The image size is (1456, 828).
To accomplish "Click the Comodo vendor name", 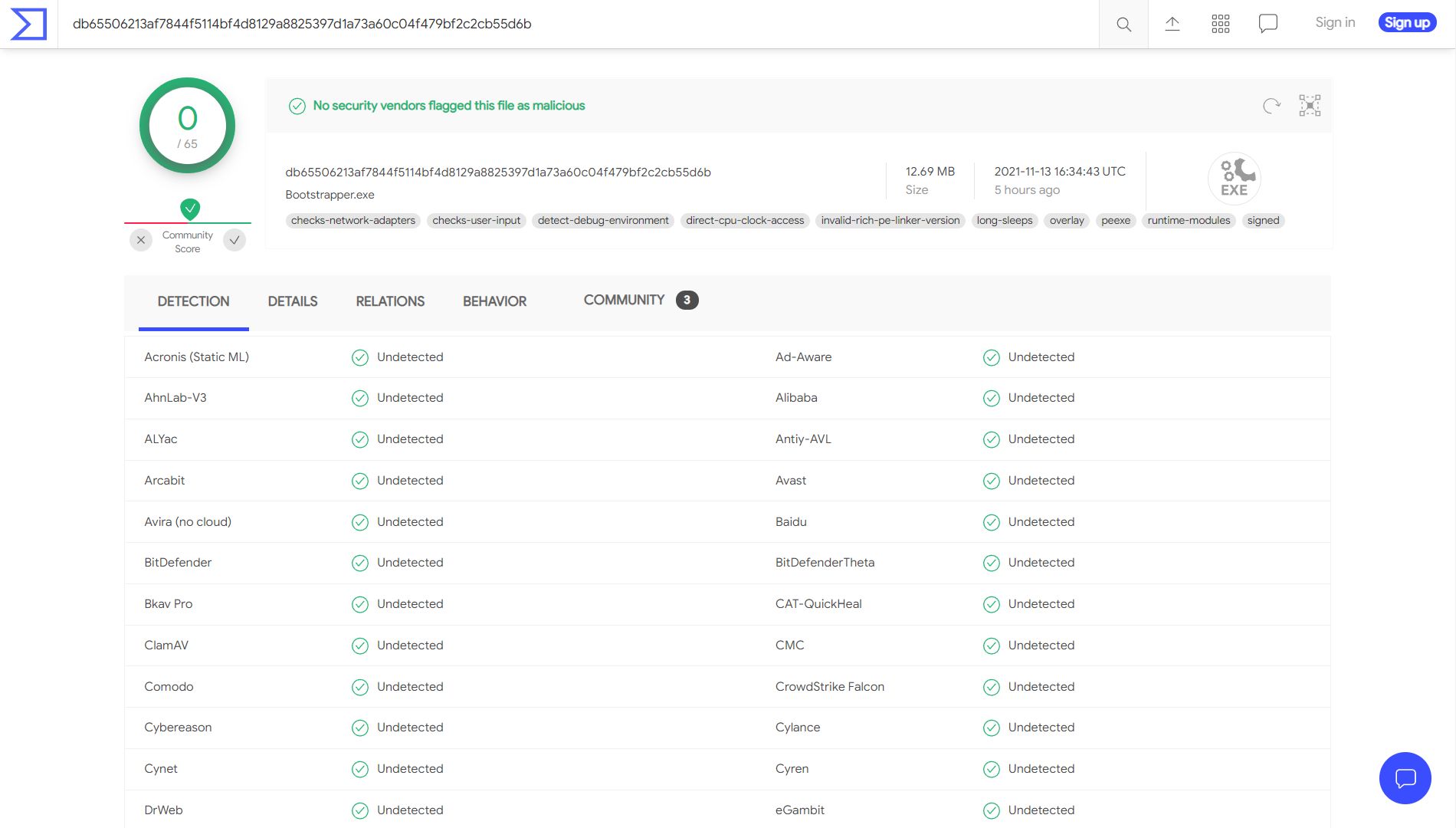I will [x=169, y=687].
